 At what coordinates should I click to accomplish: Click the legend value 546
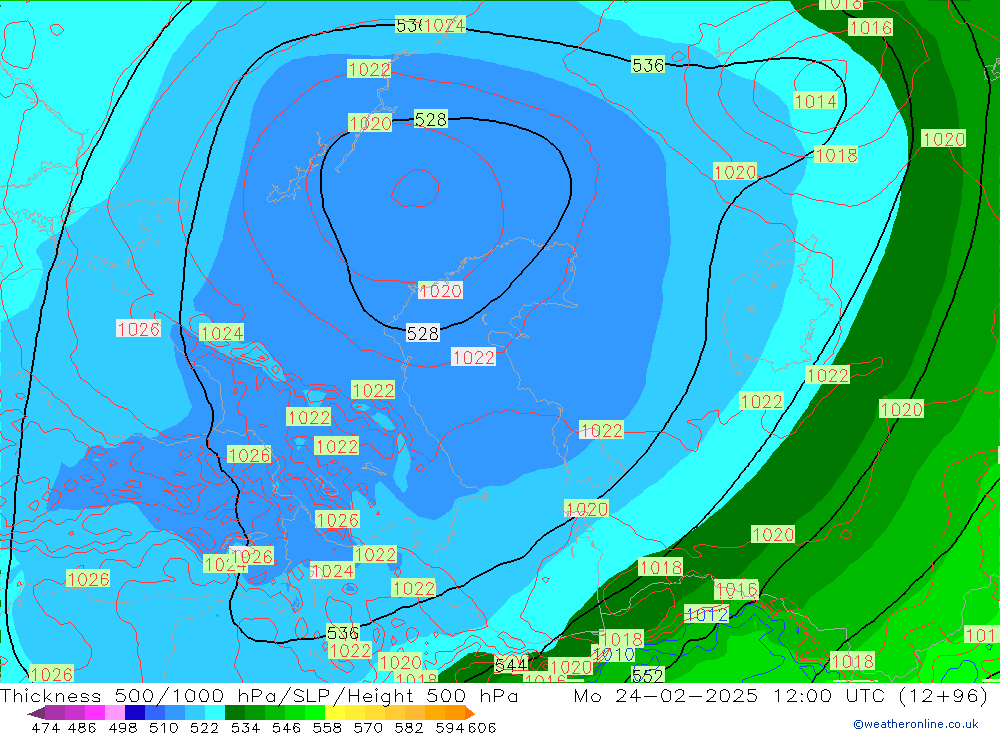[286, 727]
